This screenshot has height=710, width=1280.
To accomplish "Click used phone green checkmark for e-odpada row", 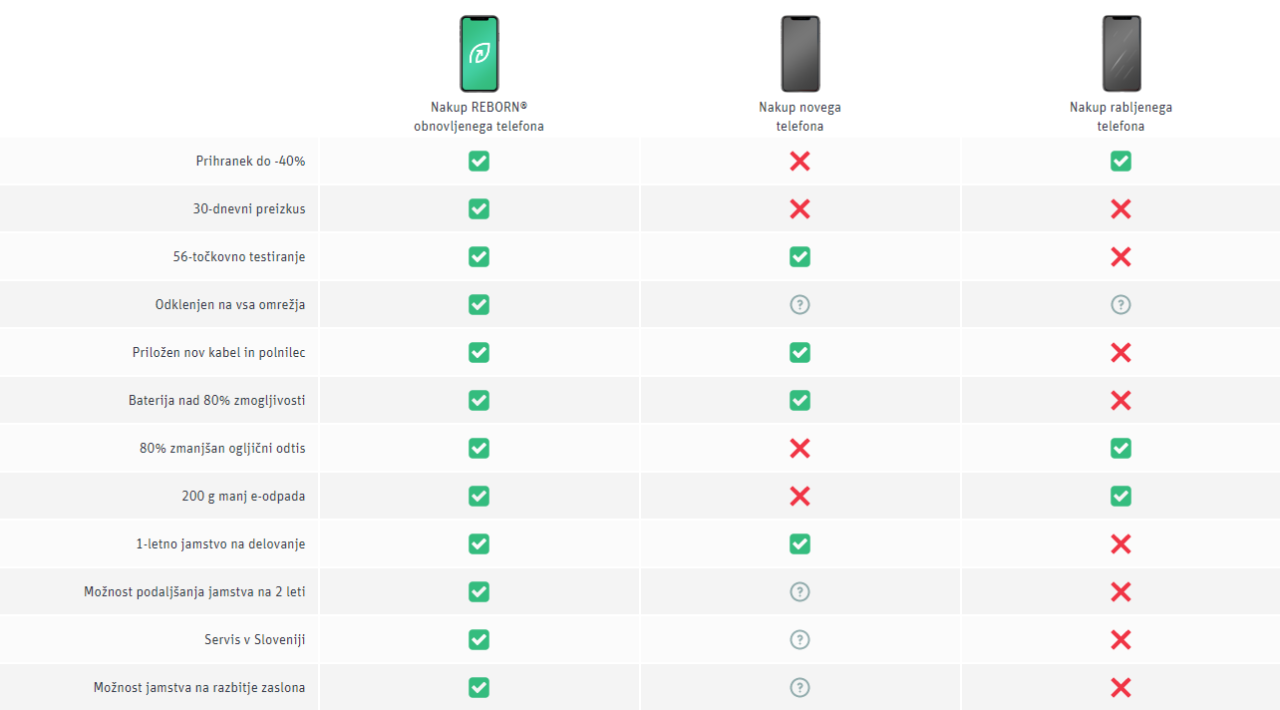I will pyautogui.click(x=1121, y=496).
